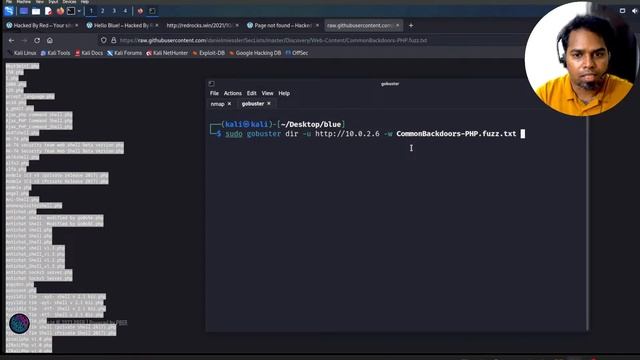The height and width of the screenshot is (360, 640).
Task: Open terminal File menu
Action: coord(214,93)
